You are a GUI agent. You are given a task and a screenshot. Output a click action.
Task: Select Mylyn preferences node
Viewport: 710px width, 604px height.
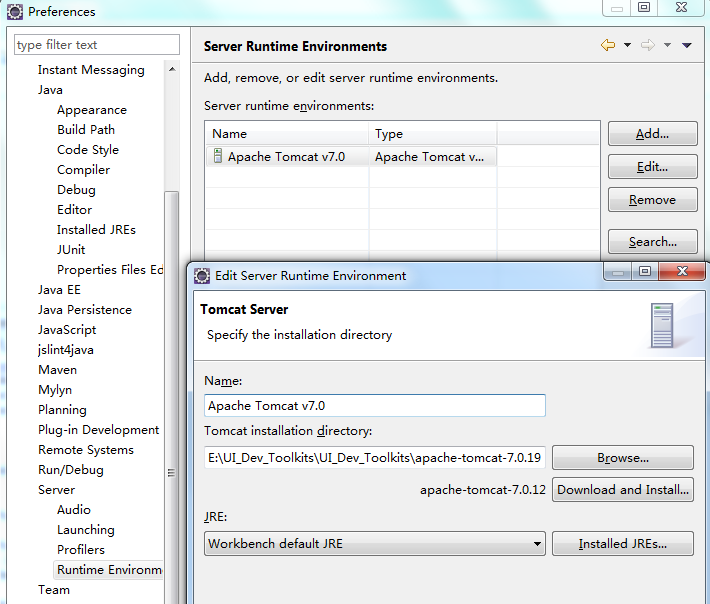point(55,390)
